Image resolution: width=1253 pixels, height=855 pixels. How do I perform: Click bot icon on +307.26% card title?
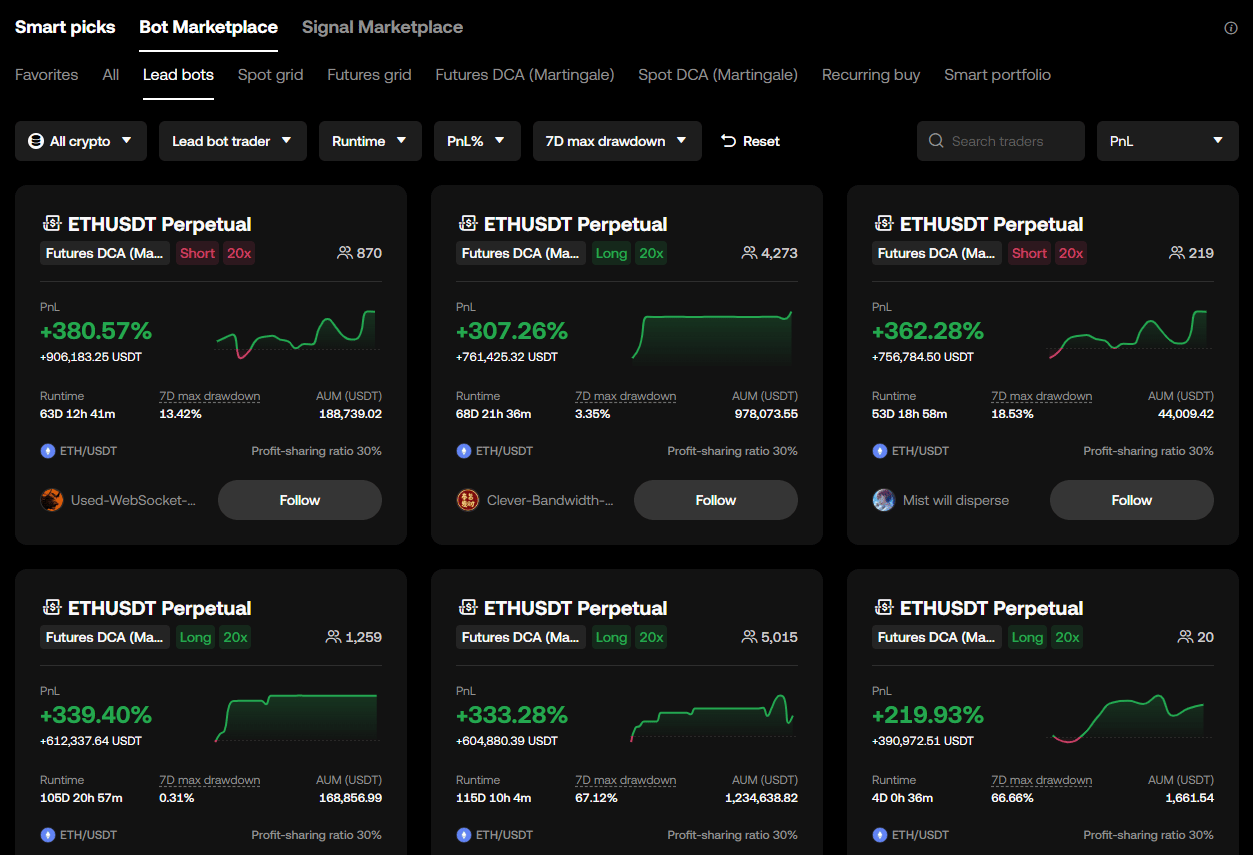(467, 223)
